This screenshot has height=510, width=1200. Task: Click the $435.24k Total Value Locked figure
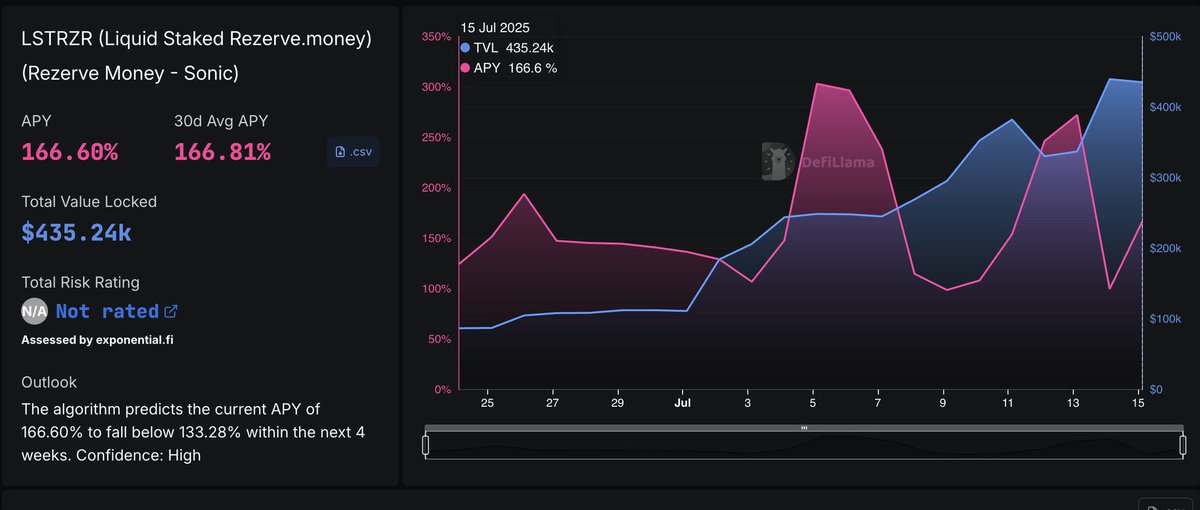[76, 232]
